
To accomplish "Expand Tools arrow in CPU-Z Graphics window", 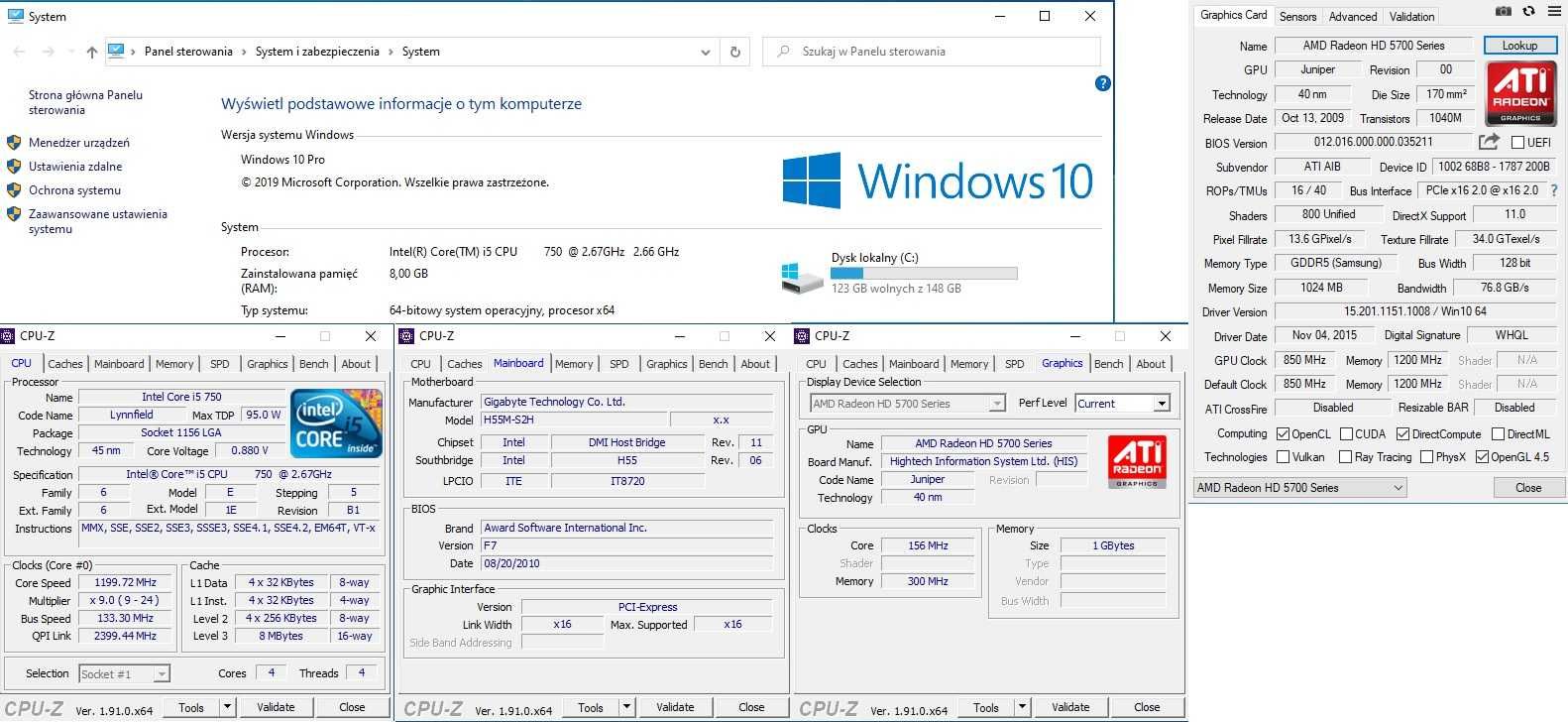I will (x=1022, y=707).
